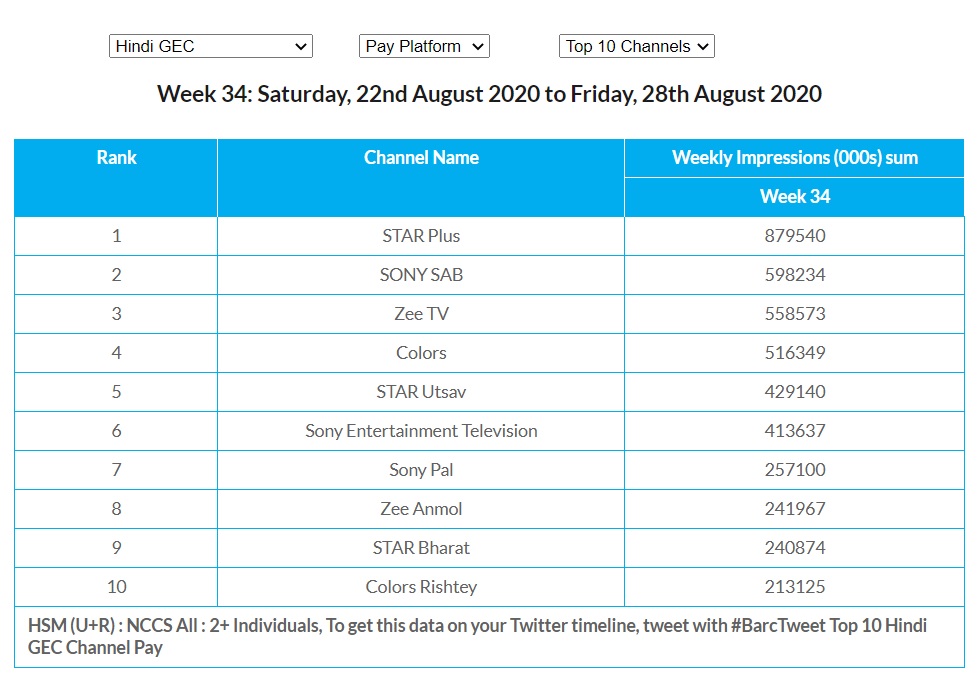
Task: Expand the Pay Platform dropdown
Action: 424,46
